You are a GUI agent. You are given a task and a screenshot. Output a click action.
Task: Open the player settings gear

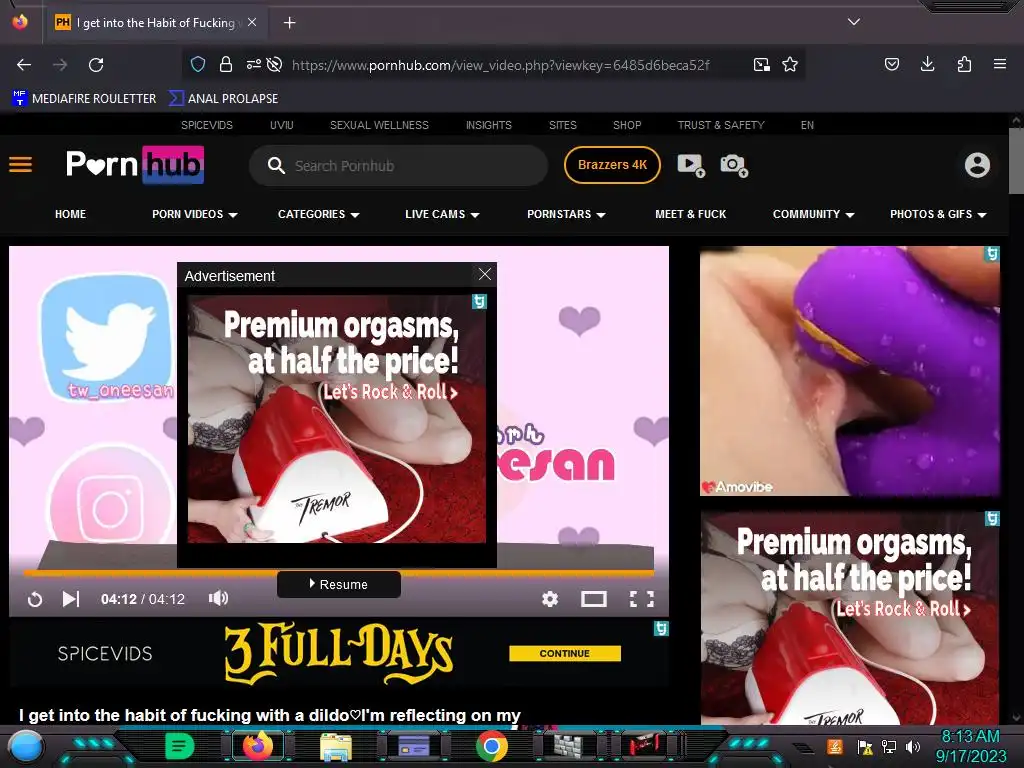(550, 599)
